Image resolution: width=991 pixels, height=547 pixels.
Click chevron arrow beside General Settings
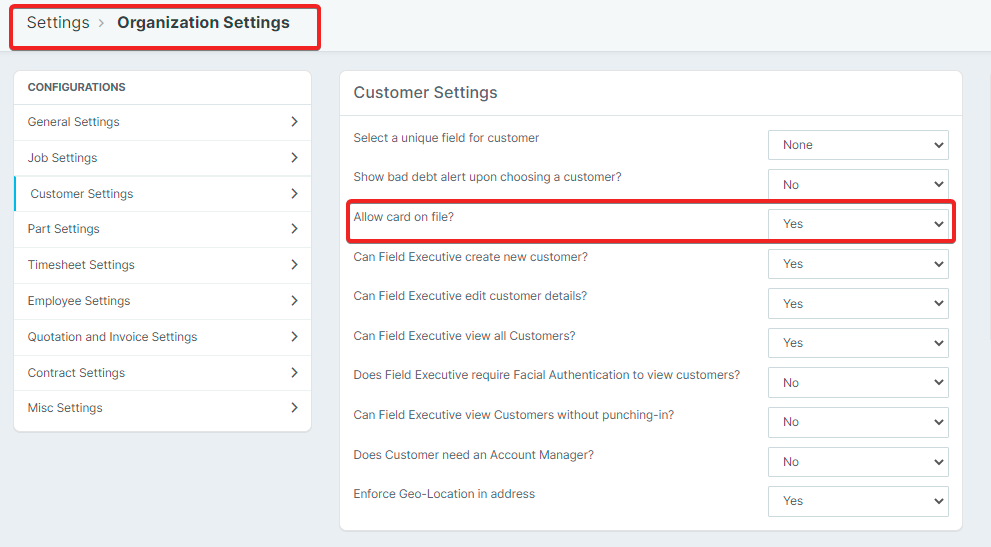click(x=294, y=122)
